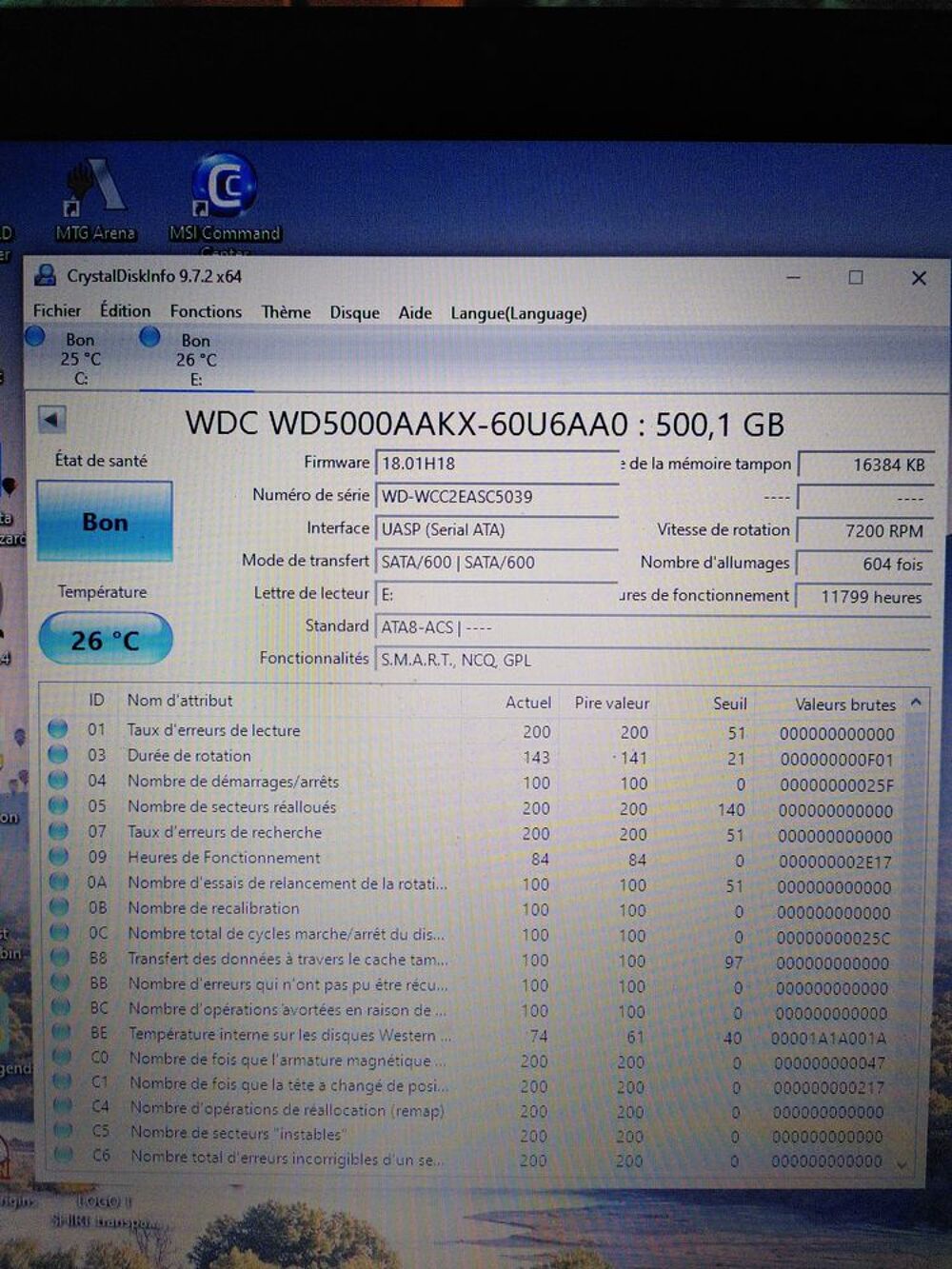952x1269 pixels.
Task: Click status circle for attribute C4 row
Action: click(63, 1106)
